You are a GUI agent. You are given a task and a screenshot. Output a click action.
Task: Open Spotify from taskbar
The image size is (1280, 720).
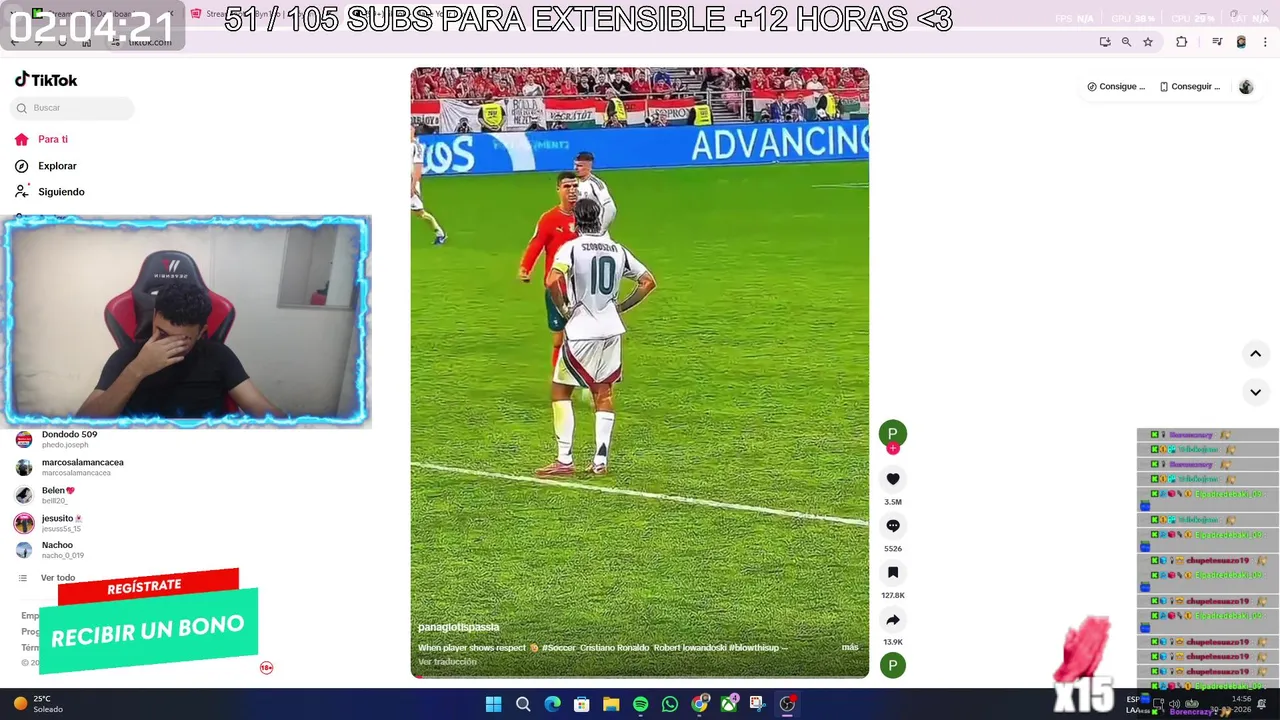point(640,705)
